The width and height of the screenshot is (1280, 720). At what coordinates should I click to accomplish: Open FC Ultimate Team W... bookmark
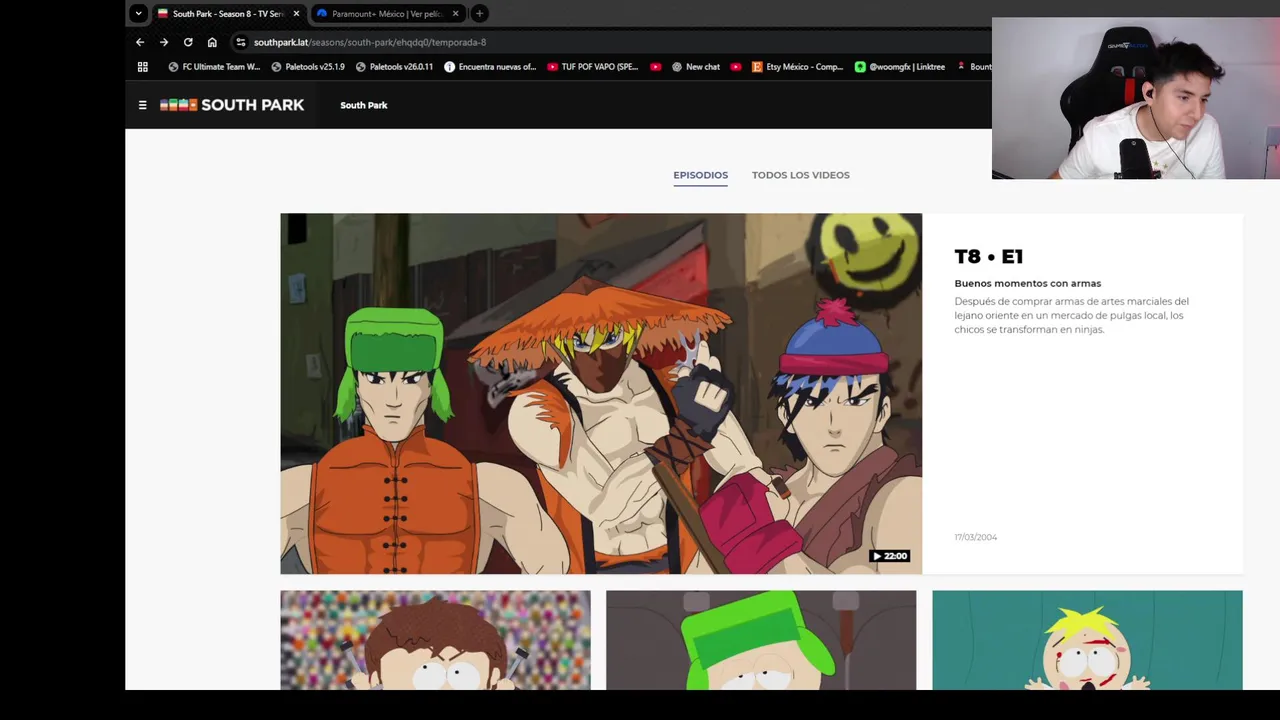[x=214, y=67]
